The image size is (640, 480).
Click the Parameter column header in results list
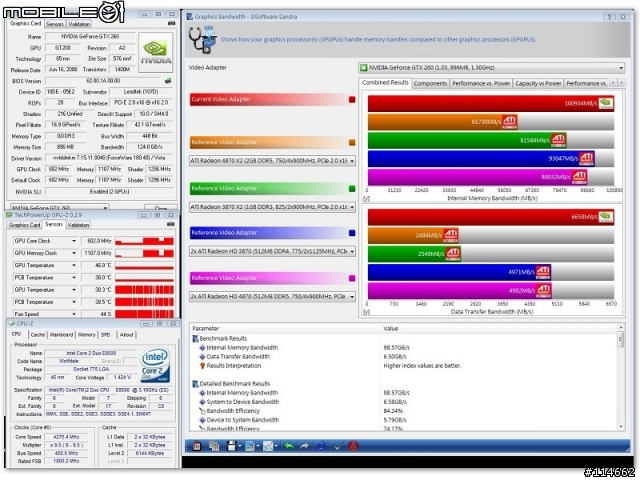tap(285, 328)
